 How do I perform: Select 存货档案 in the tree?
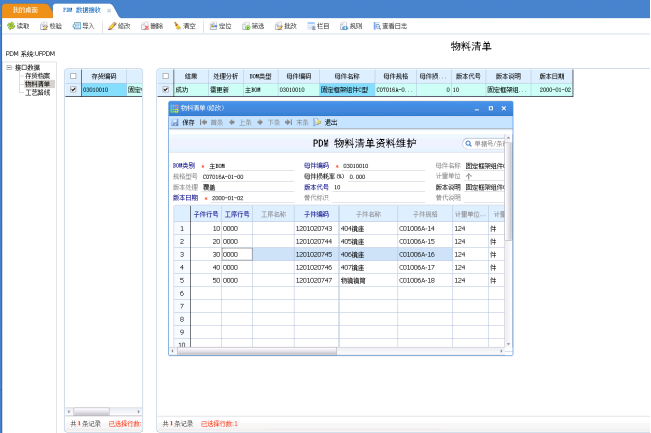tap(37, 76)
